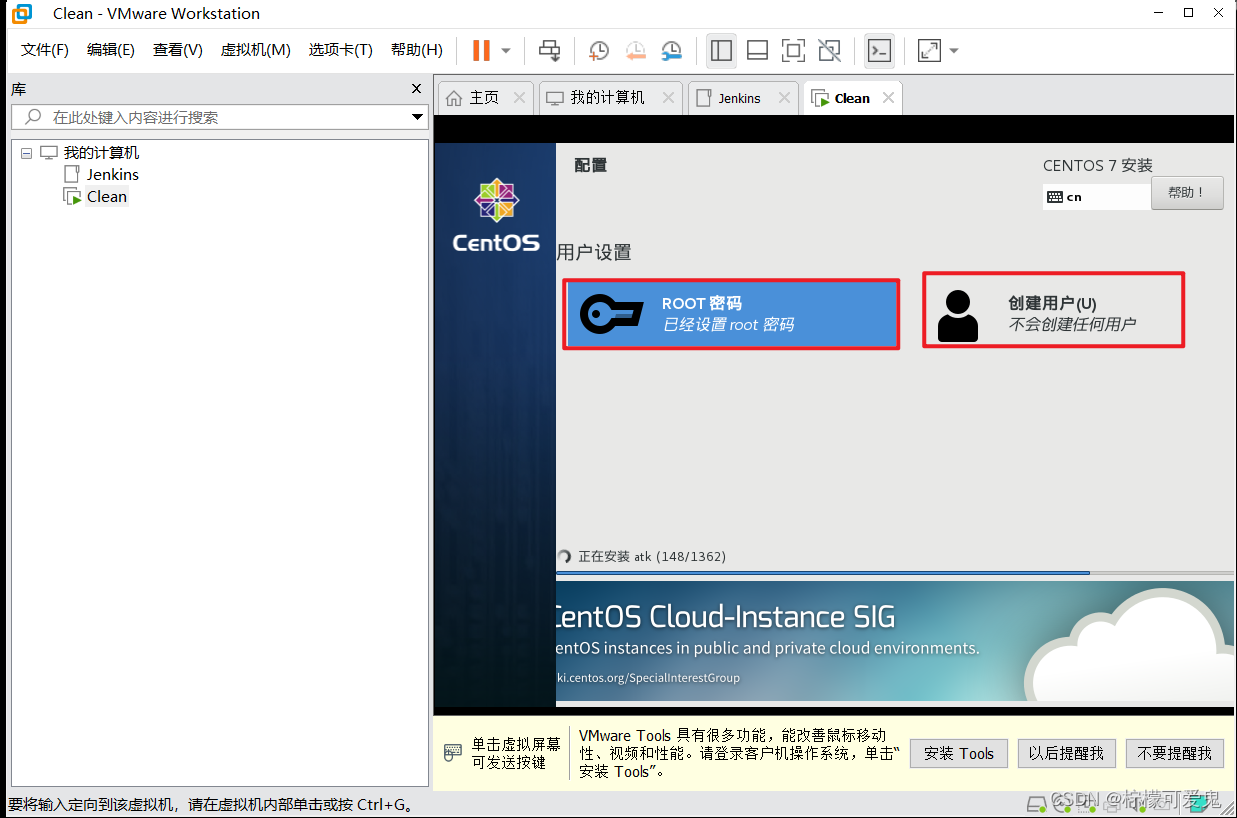Click the 以后提醒我 button
This screenshot has width=1237, height=818.
point(1066,754)
